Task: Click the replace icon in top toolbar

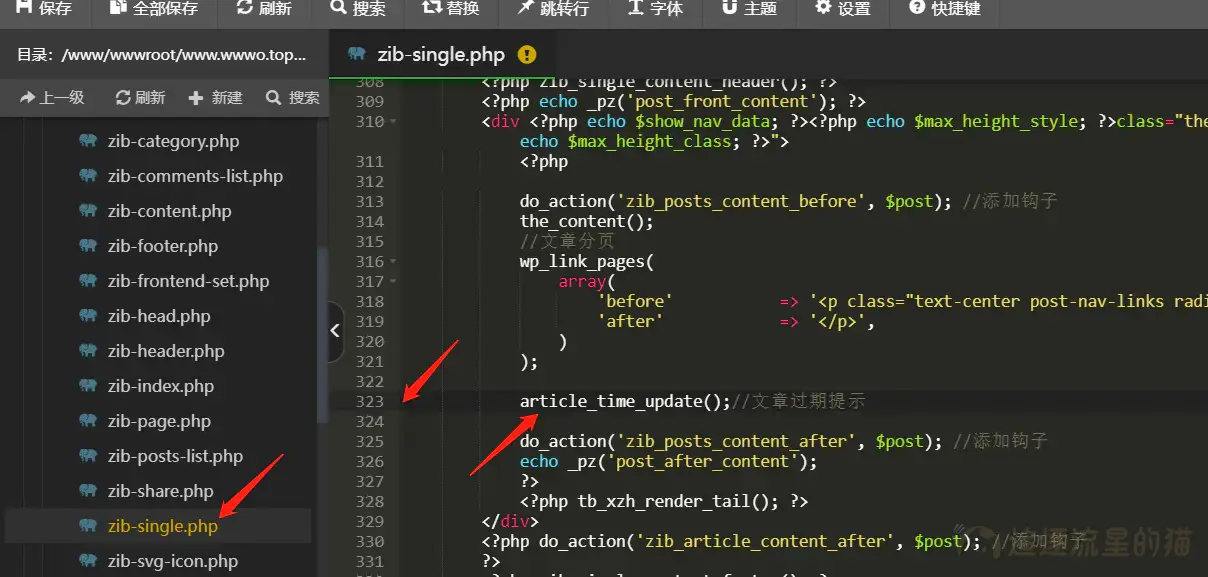Action: pyautogui.click(x=431, y=8)
